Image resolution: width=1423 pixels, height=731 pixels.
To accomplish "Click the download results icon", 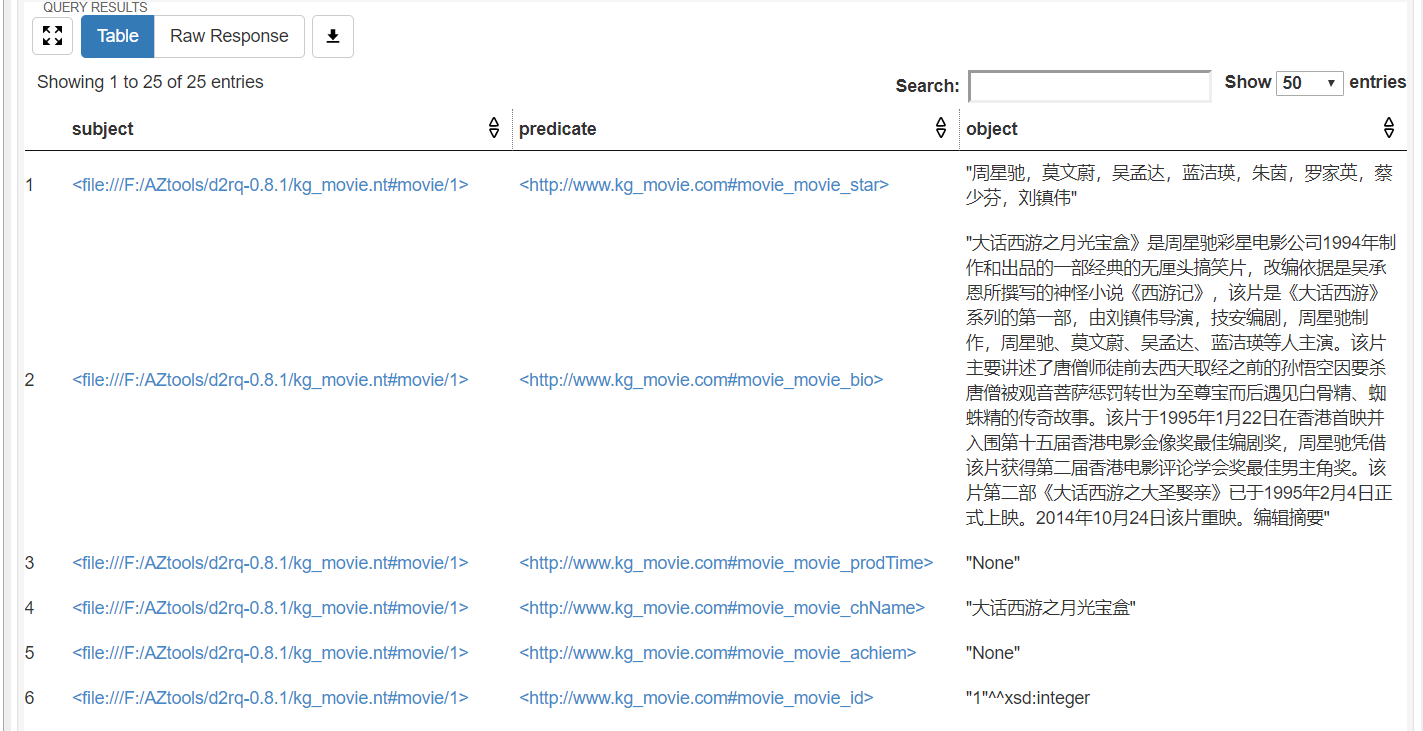I will click(333, 36).
